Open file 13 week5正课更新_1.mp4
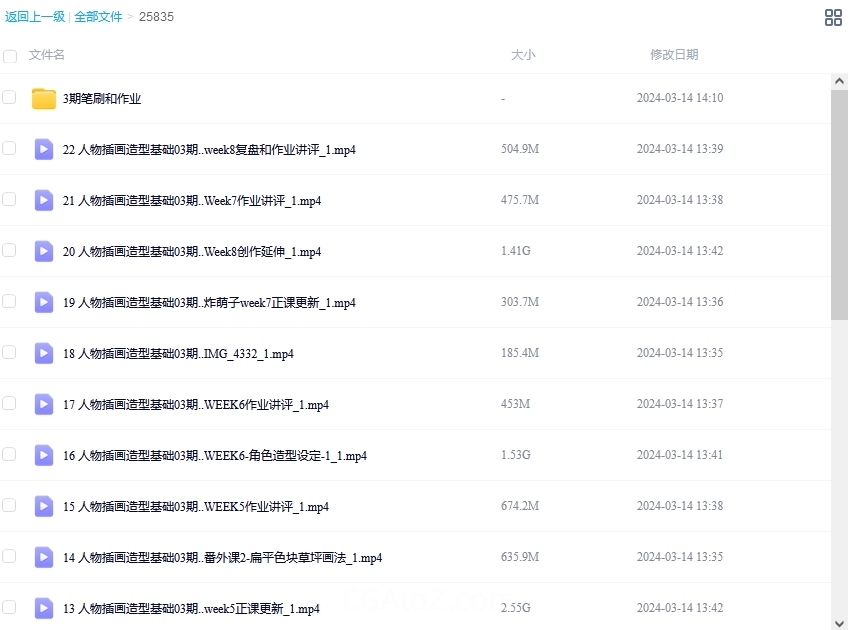The image size is (857, 630). 191,609
